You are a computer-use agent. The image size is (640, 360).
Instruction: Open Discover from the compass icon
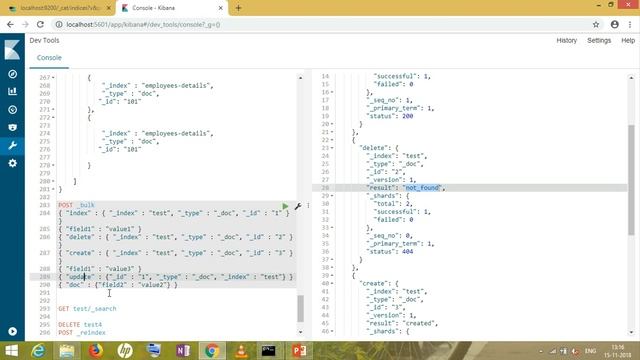tap(13, 74)
